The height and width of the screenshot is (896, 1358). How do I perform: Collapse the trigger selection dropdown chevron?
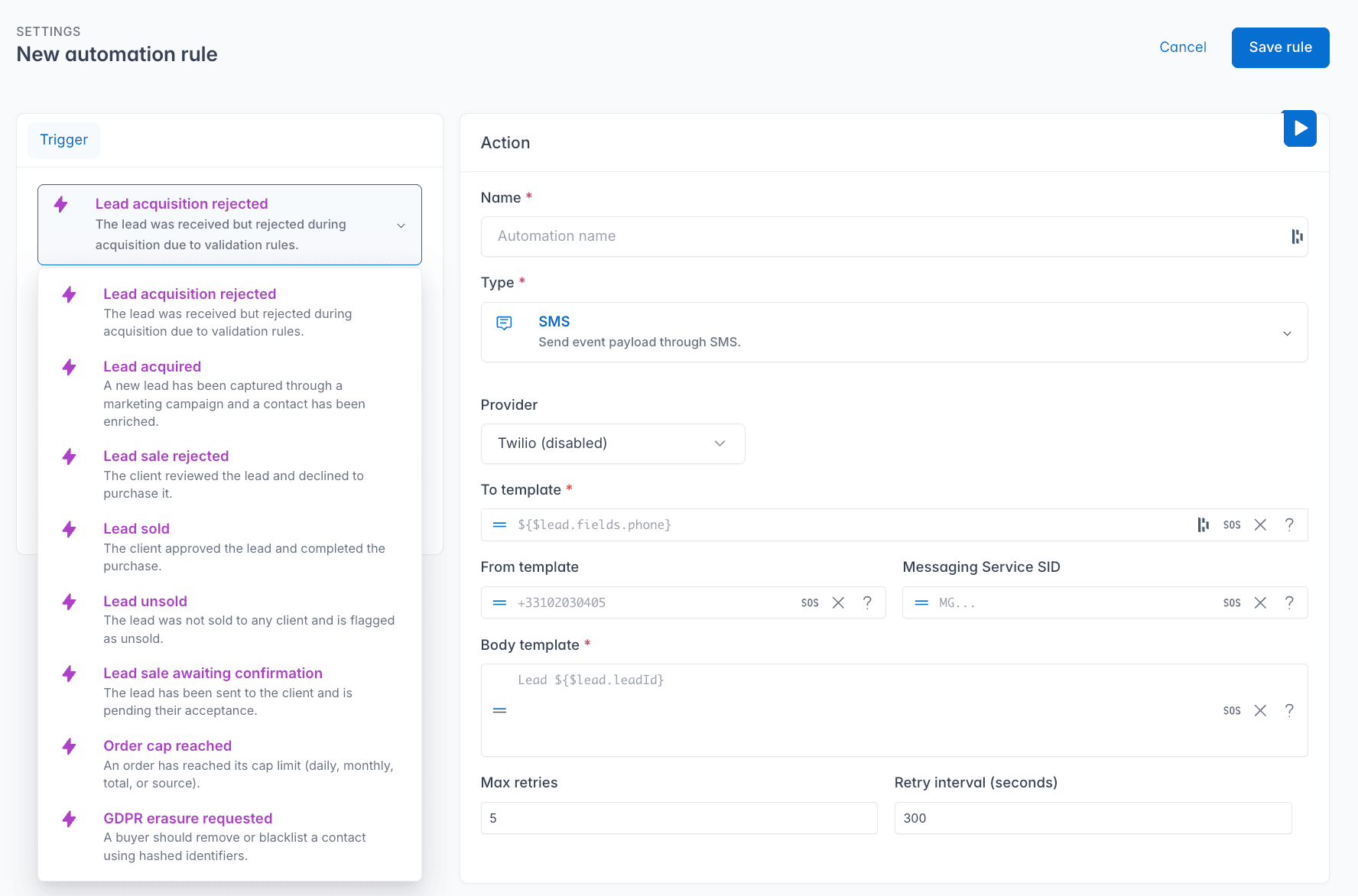[x=401, y=226]
